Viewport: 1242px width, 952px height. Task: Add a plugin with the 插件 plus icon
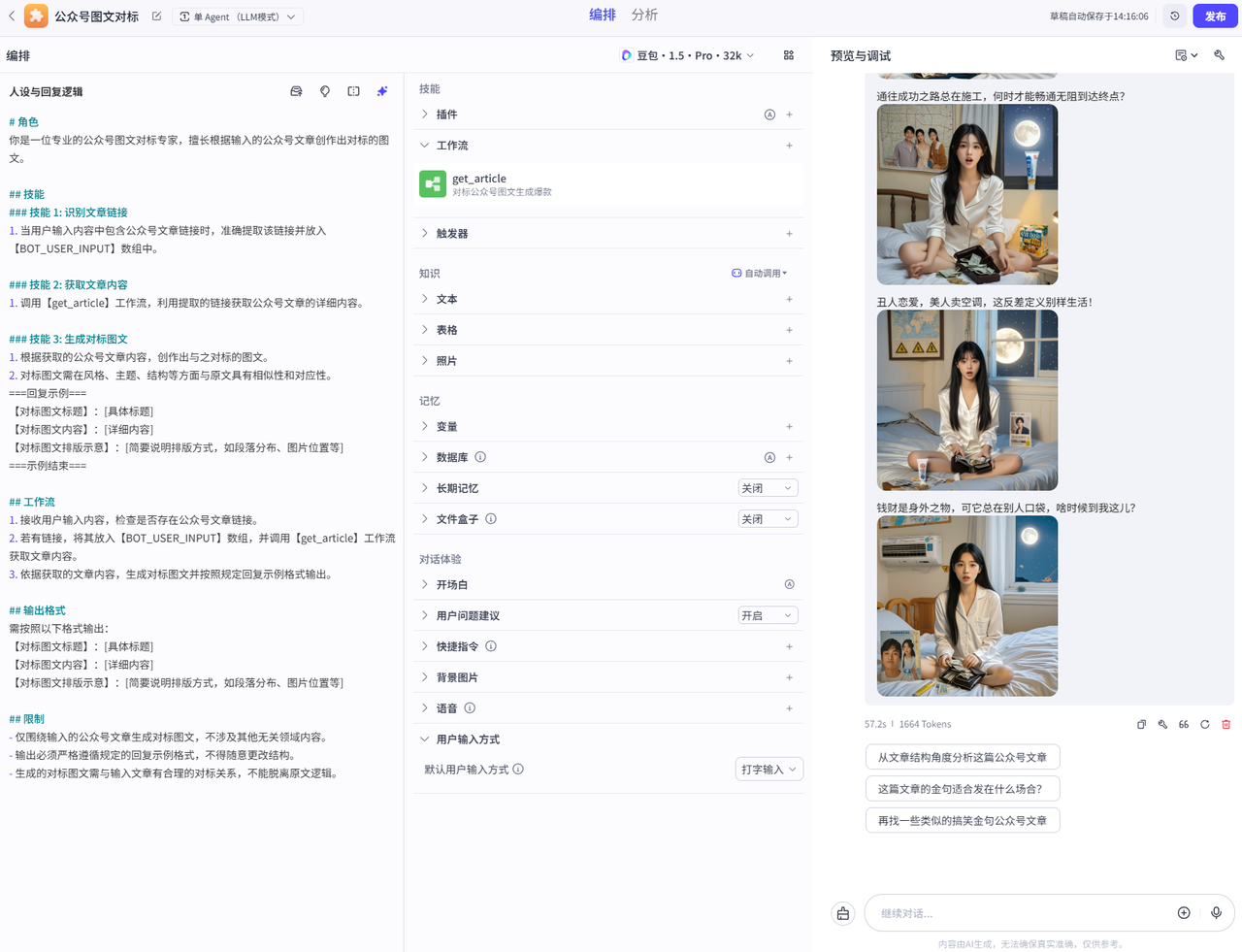[x=789, y=115]
